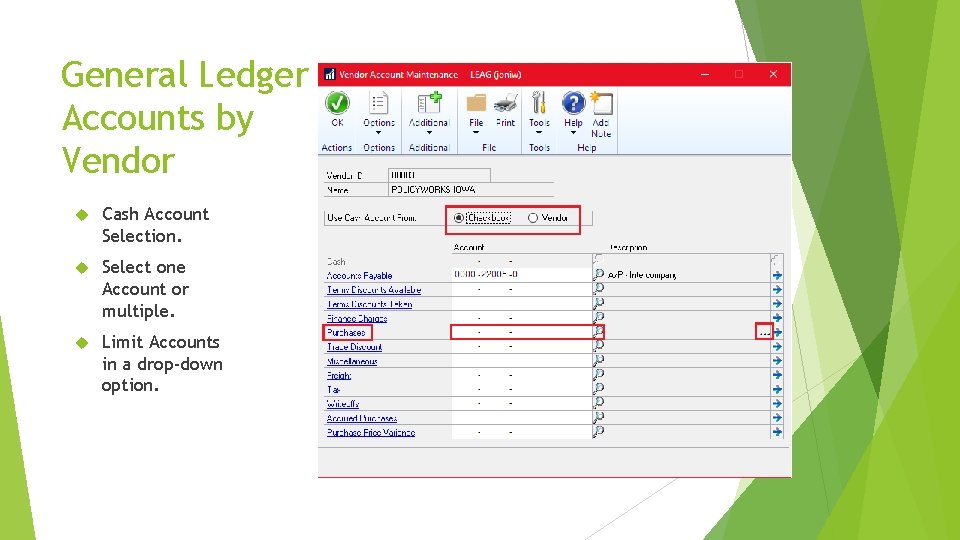Screen dimensions: 960x540
Task: Click the Add Note icon
Action: (x=601, y=103)
